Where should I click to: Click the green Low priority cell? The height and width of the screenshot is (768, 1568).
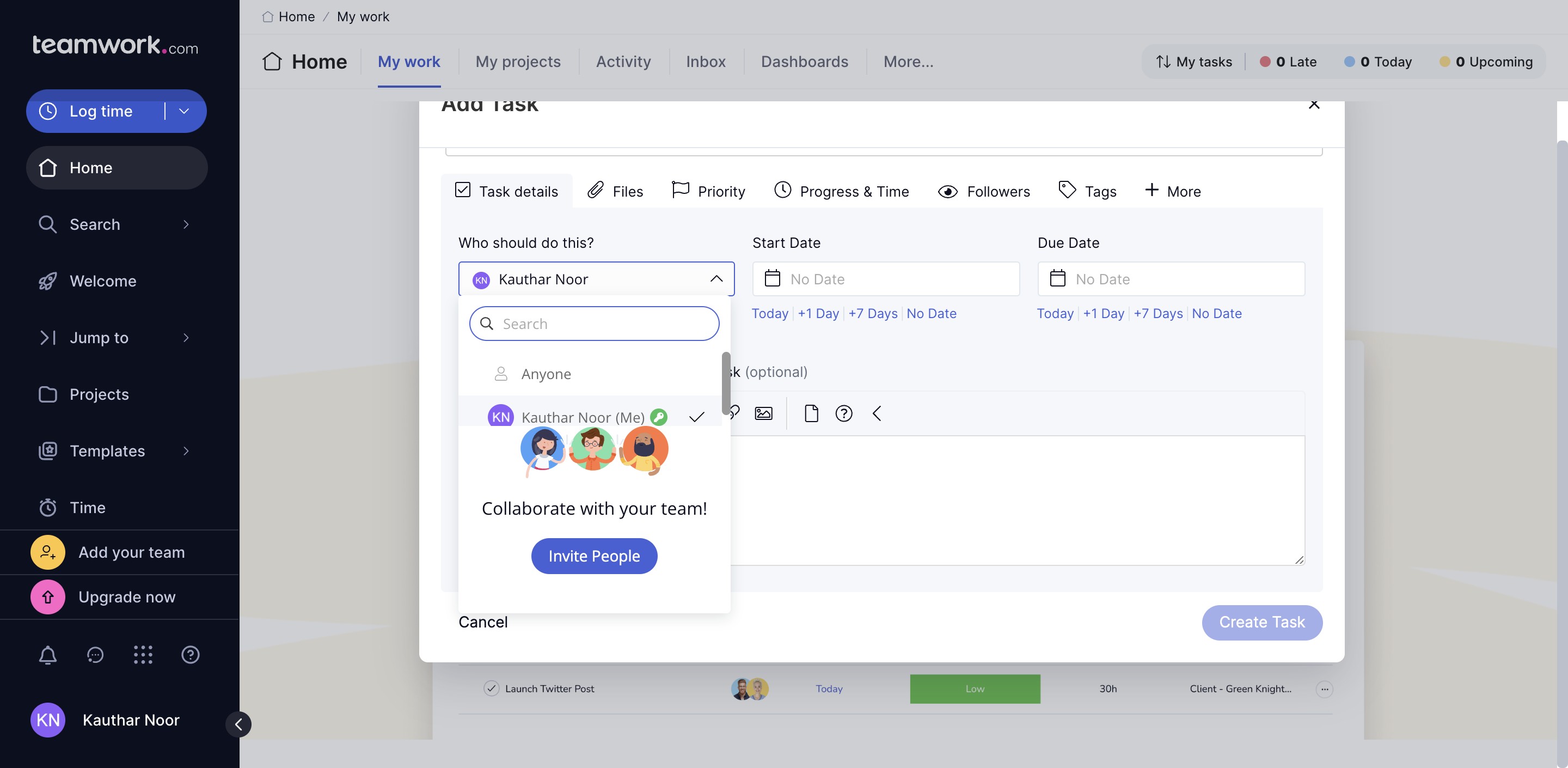tap(975, 688)
